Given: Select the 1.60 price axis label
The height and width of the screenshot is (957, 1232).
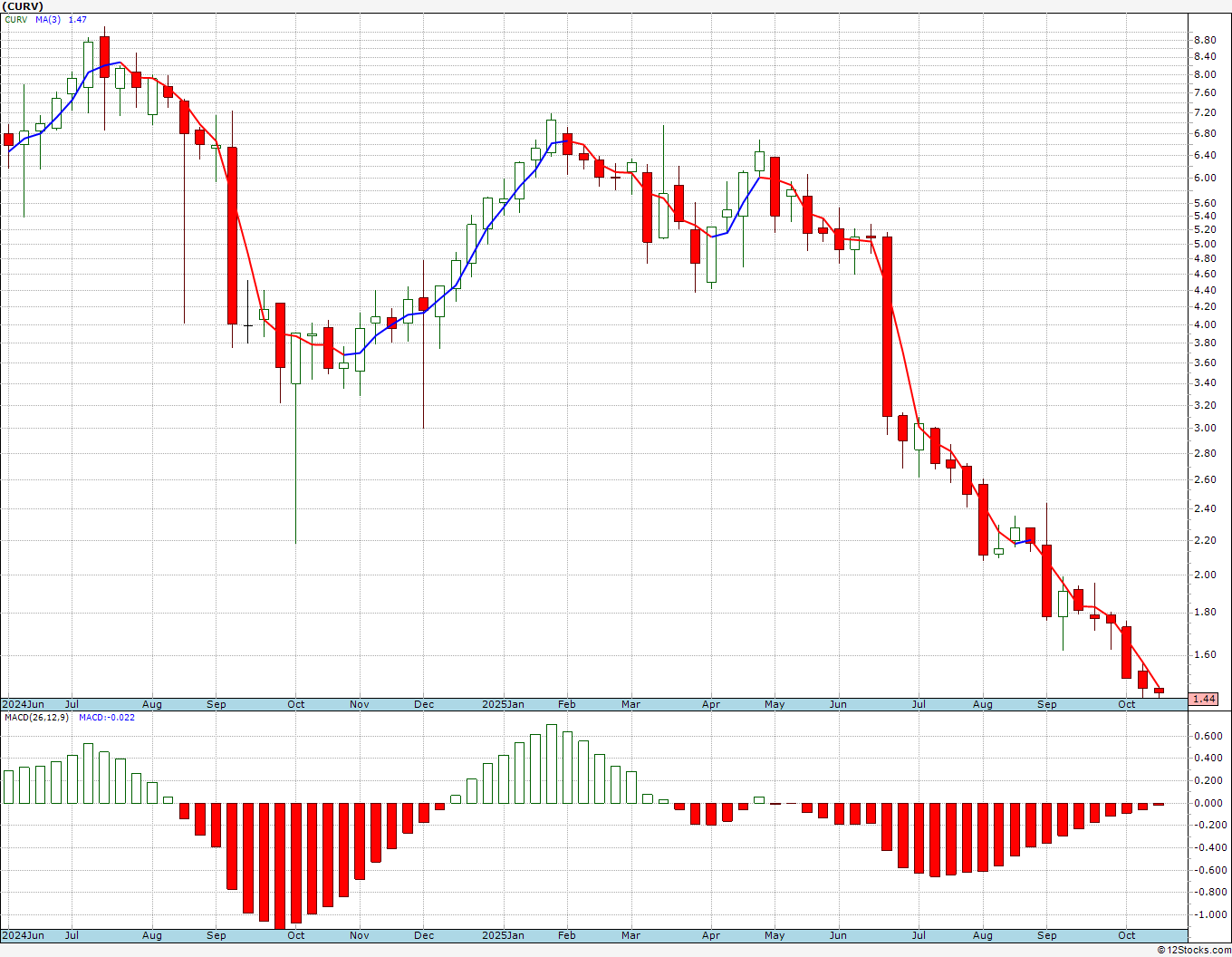Looking at the screenshot, I should [1205, 654].
